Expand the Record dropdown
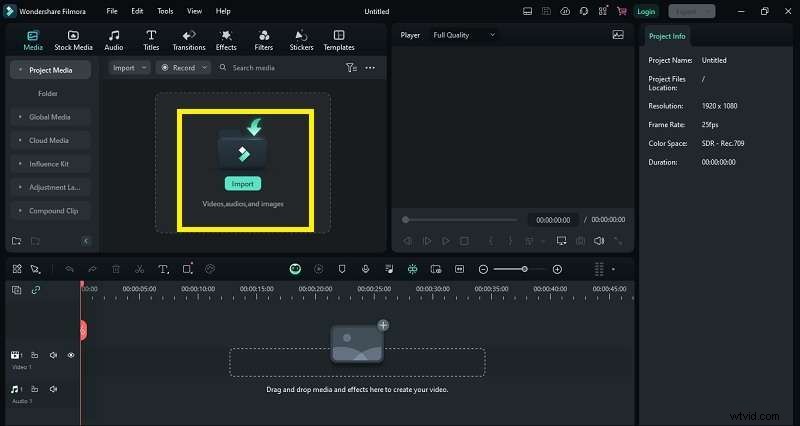Screen dimensions: 800x426 click(x=183, y=67)
